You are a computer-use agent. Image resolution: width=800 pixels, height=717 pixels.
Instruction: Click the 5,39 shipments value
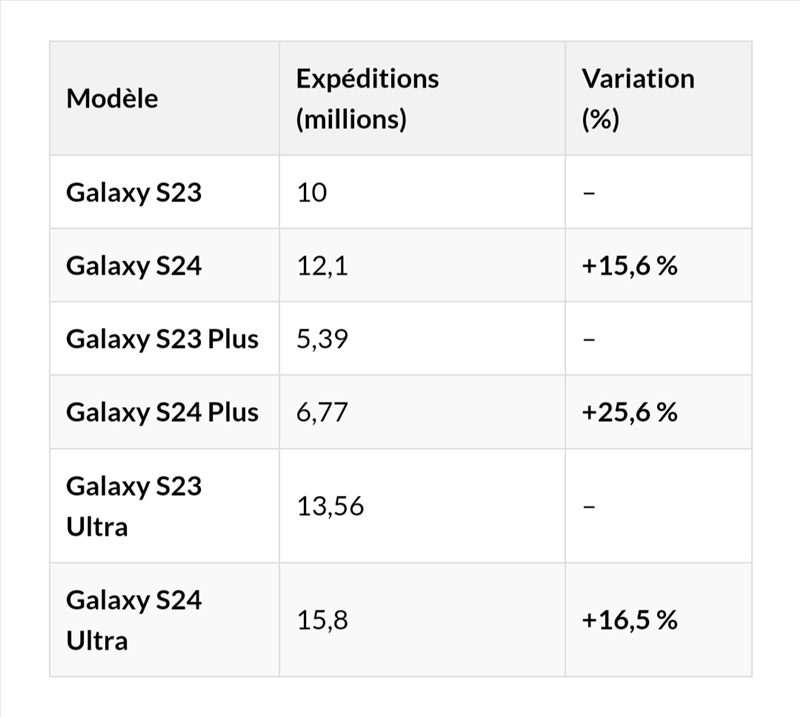click(322, 339)
